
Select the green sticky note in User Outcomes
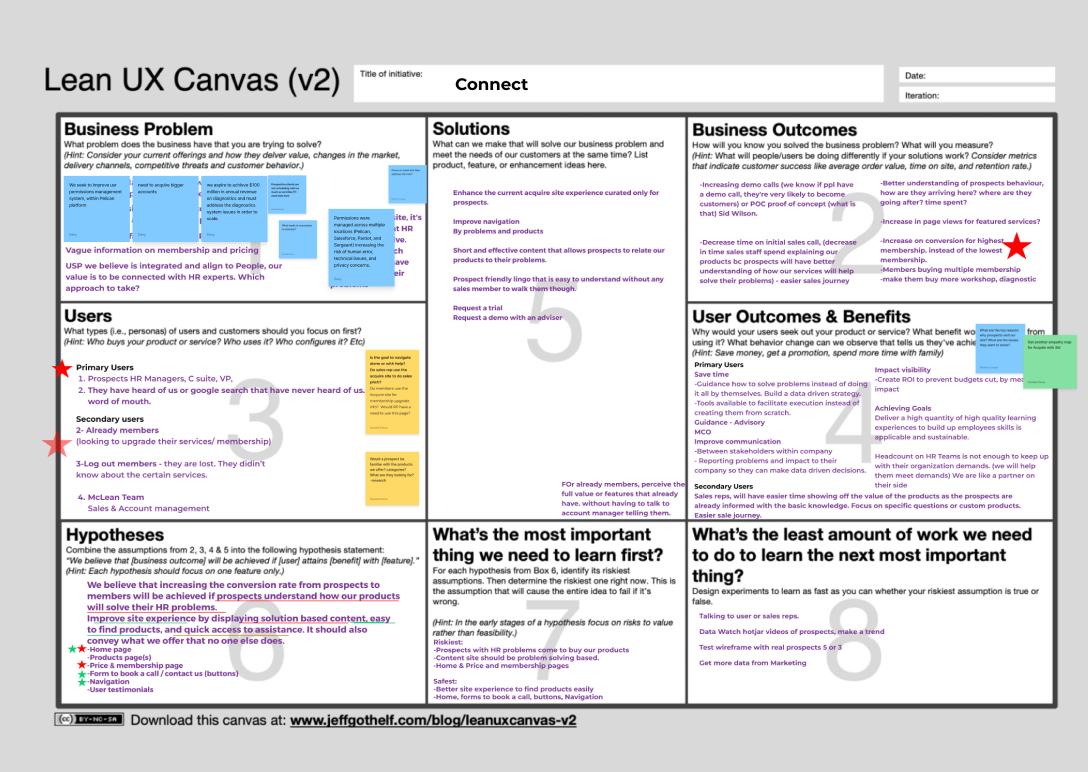click(1051, 361)
